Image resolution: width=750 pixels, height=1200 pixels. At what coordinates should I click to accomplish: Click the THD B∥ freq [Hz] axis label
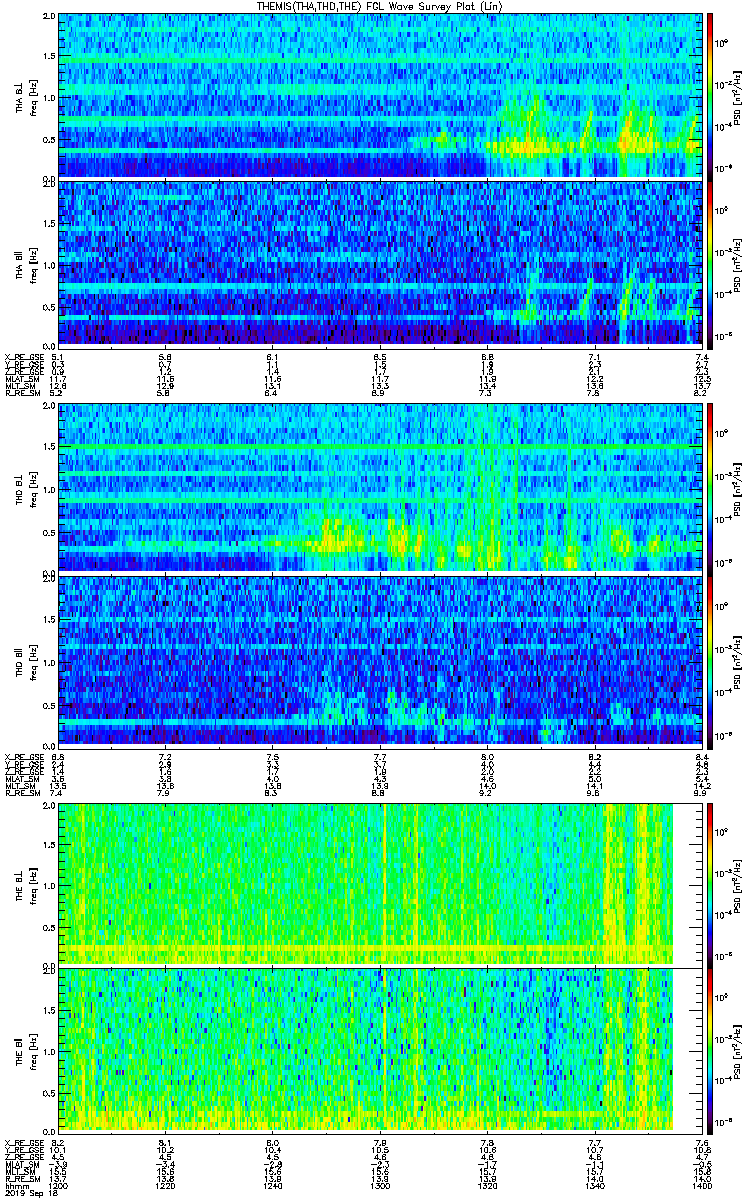tap(32, 661)
